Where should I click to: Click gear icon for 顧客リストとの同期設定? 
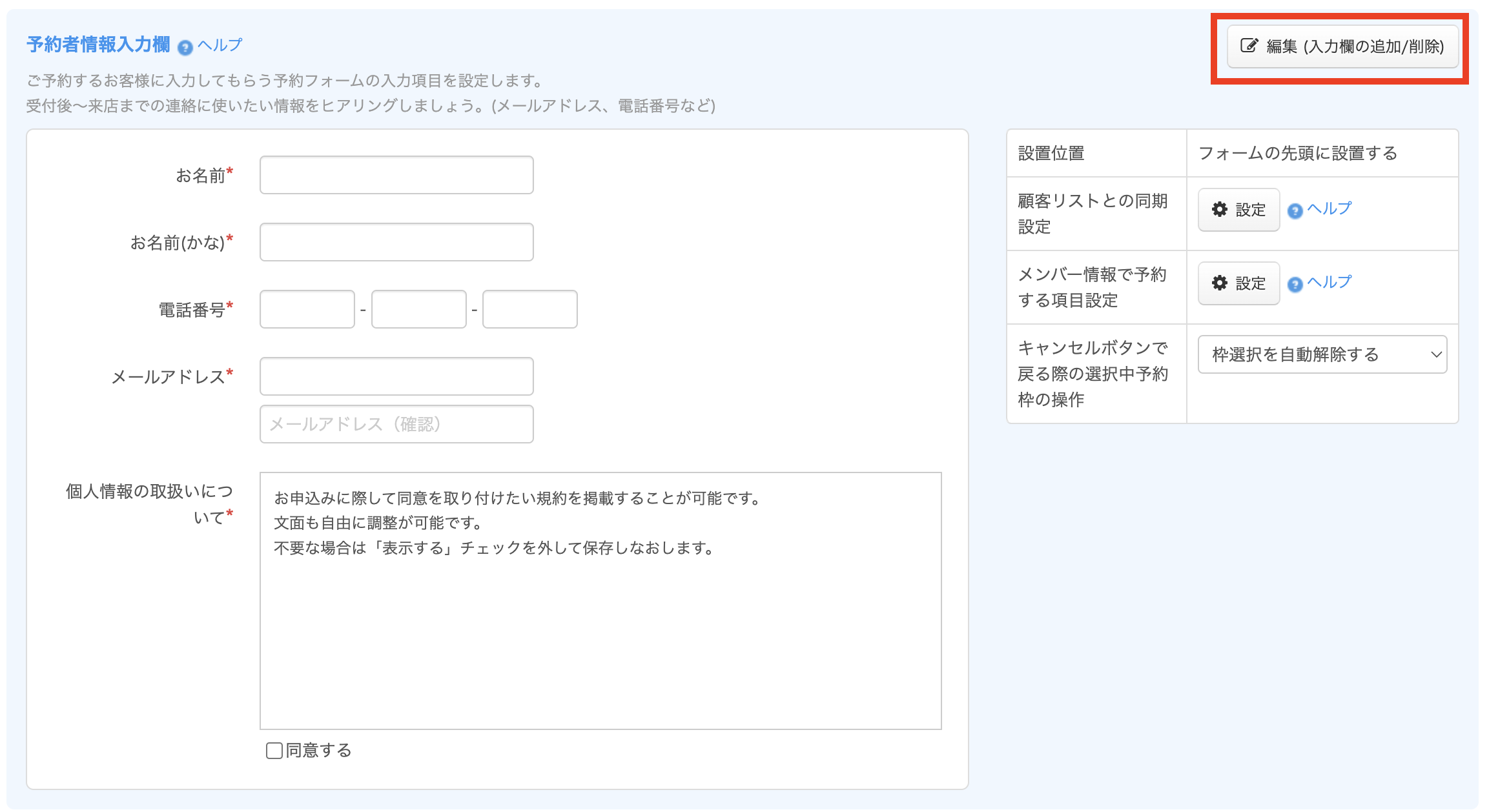pos(1219,209)
